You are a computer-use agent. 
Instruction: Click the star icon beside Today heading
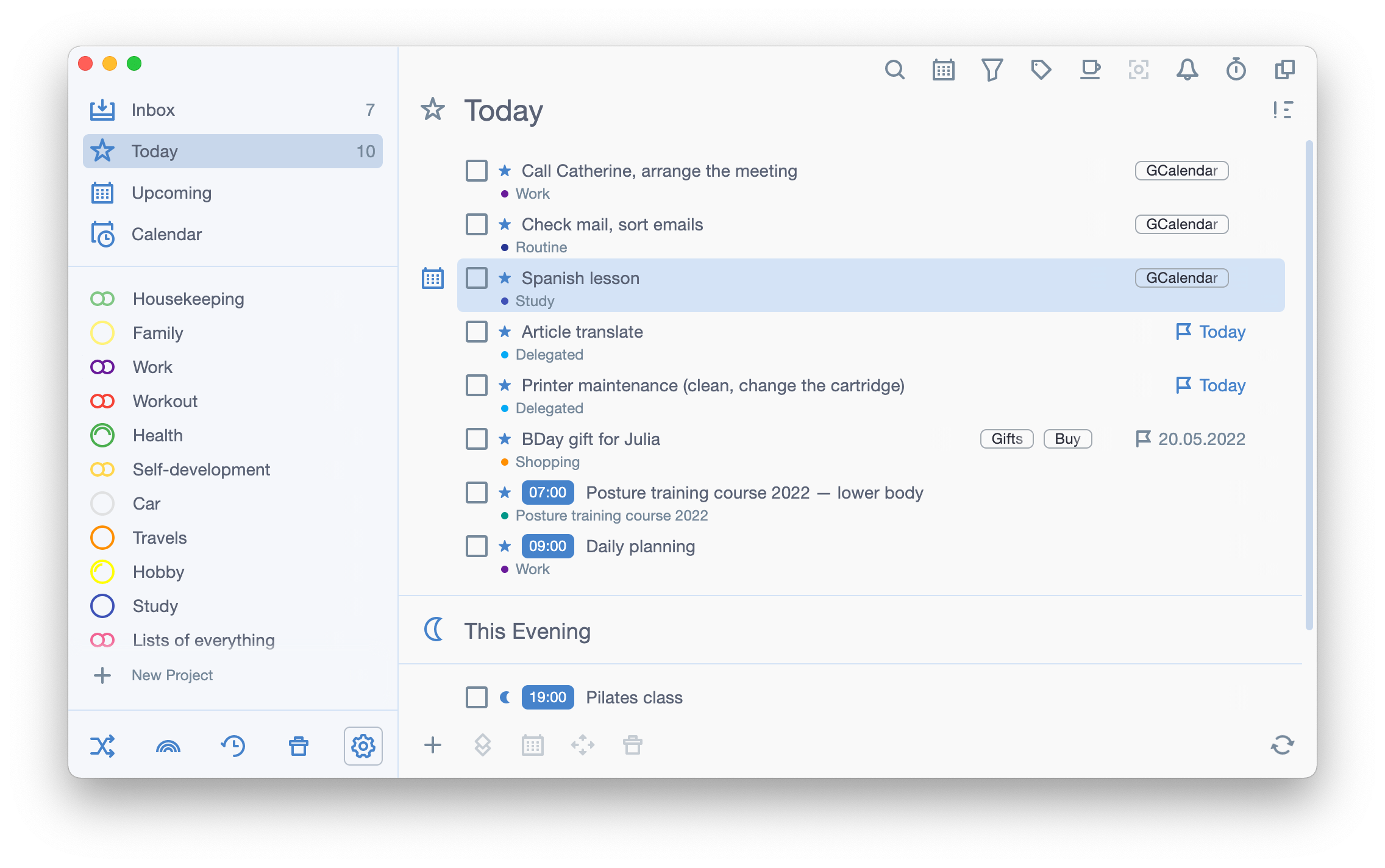(x=433, y=110)
